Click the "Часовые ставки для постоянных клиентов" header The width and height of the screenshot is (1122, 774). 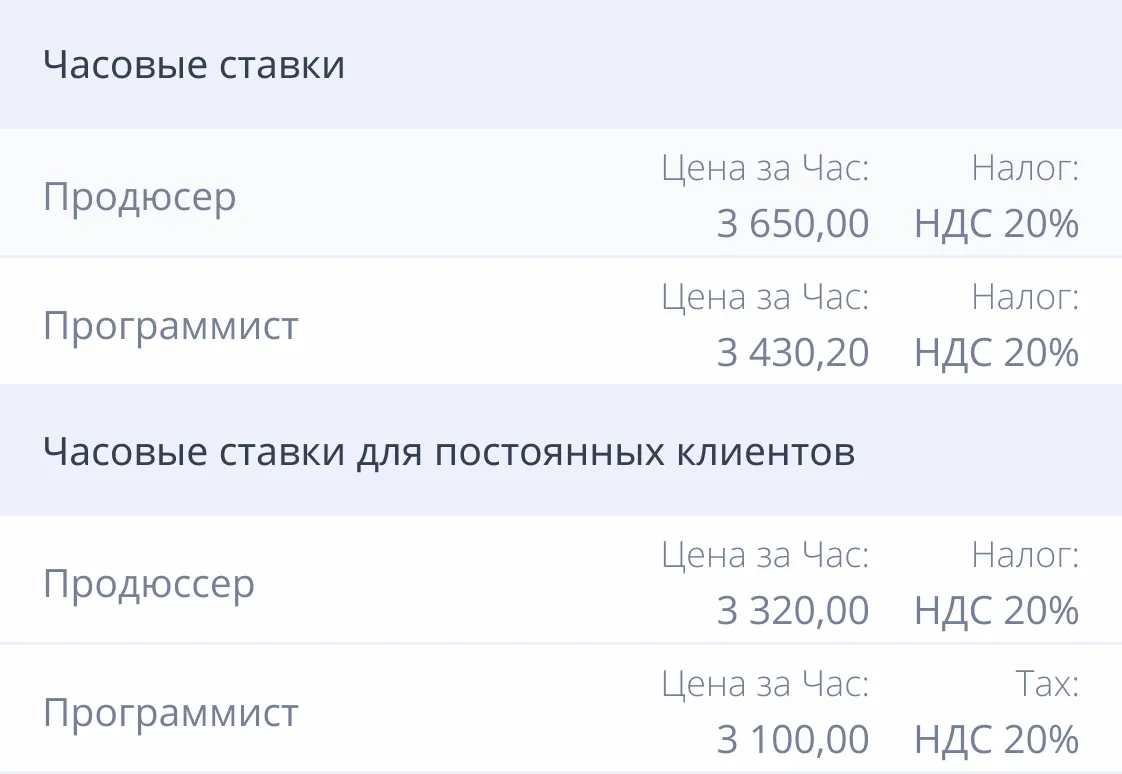tap(449, 452)
